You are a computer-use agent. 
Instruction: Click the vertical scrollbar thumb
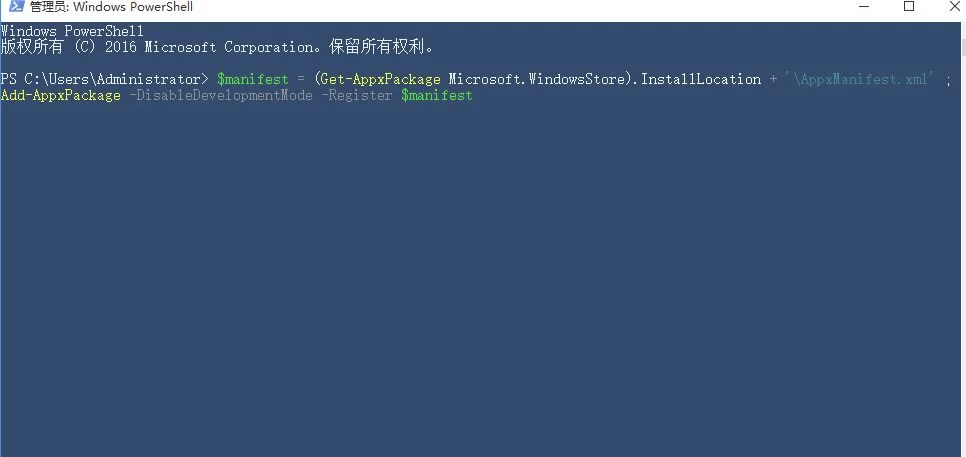click(962, 48)
